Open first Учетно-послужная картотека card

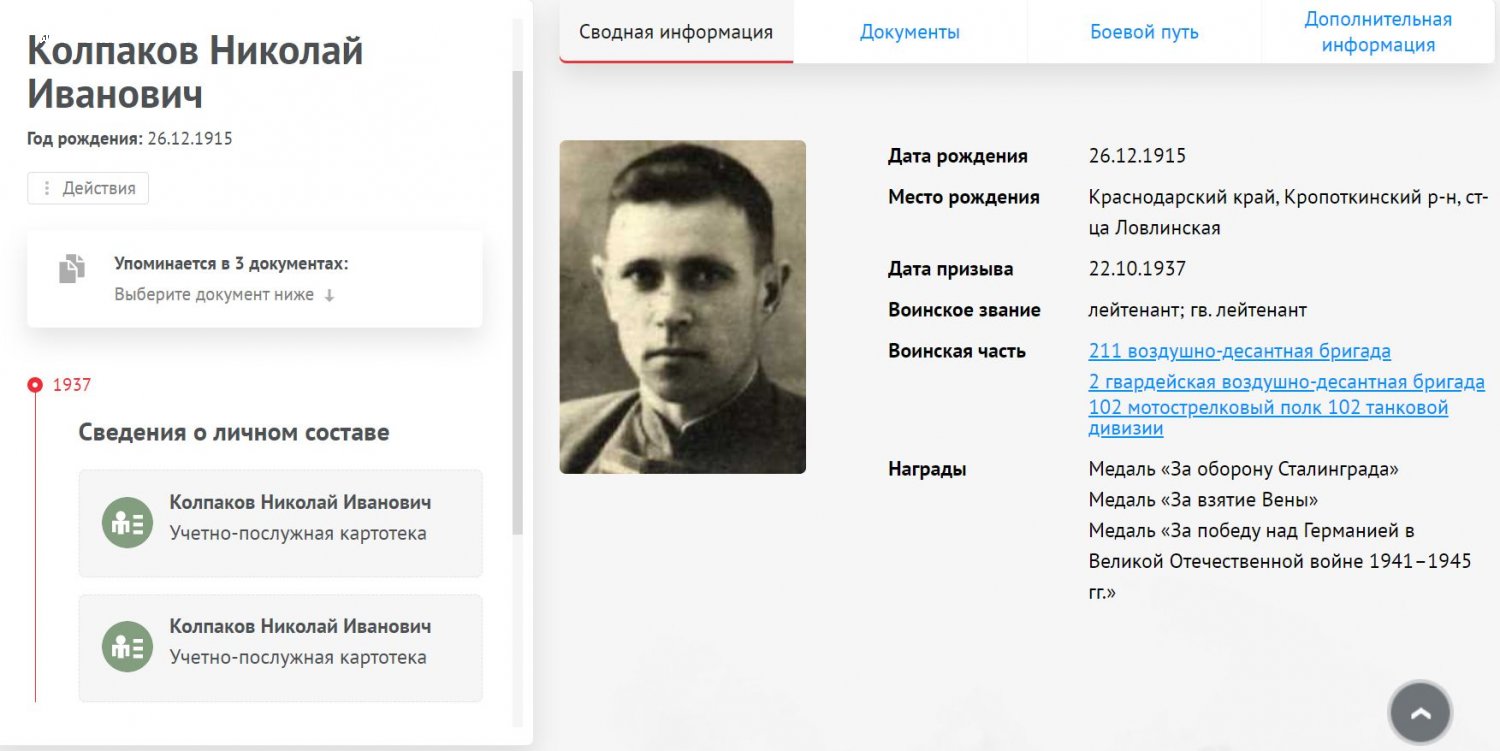281,523
